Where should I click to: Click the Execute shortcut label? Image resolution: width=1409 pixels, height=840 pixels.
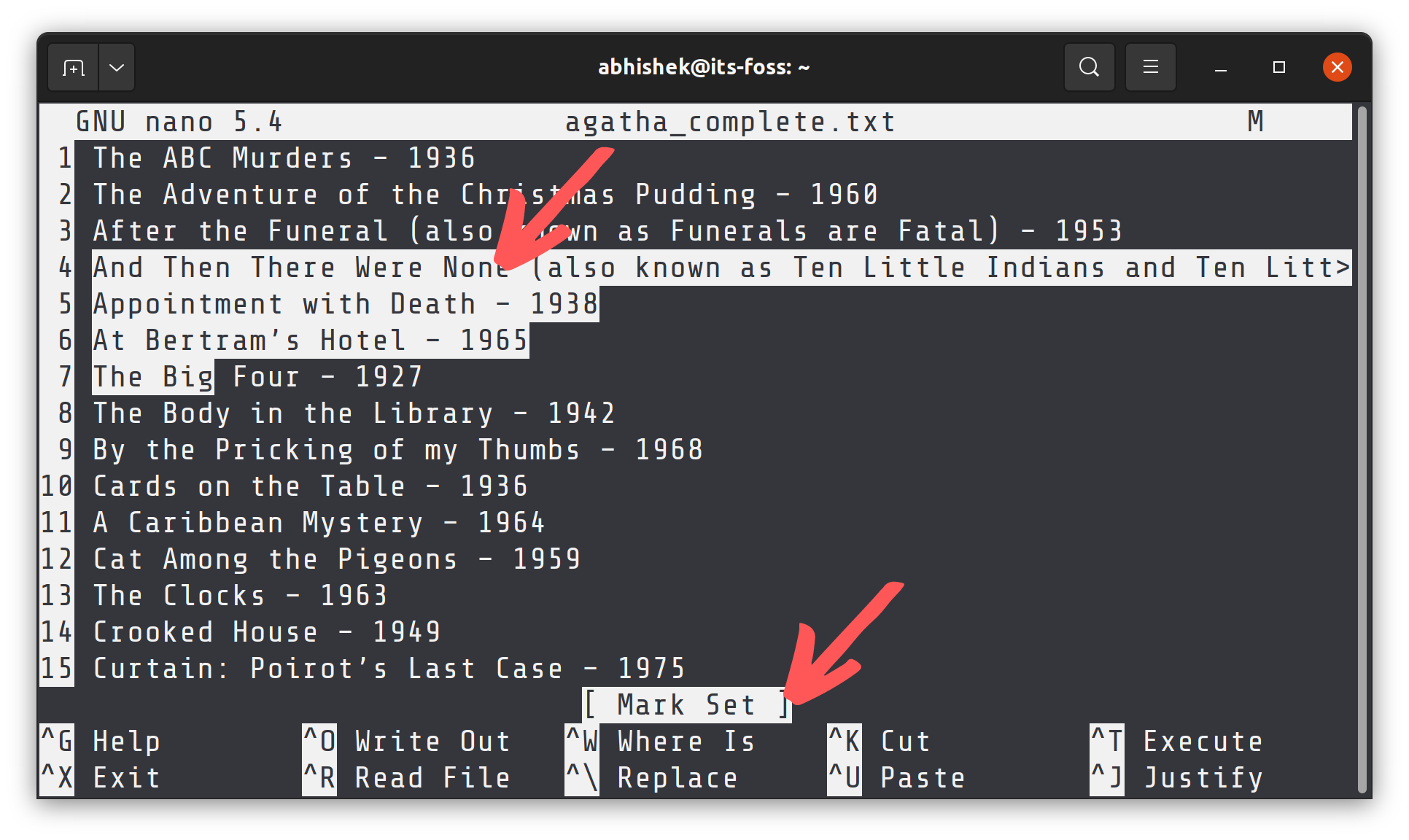(1203, 741)
